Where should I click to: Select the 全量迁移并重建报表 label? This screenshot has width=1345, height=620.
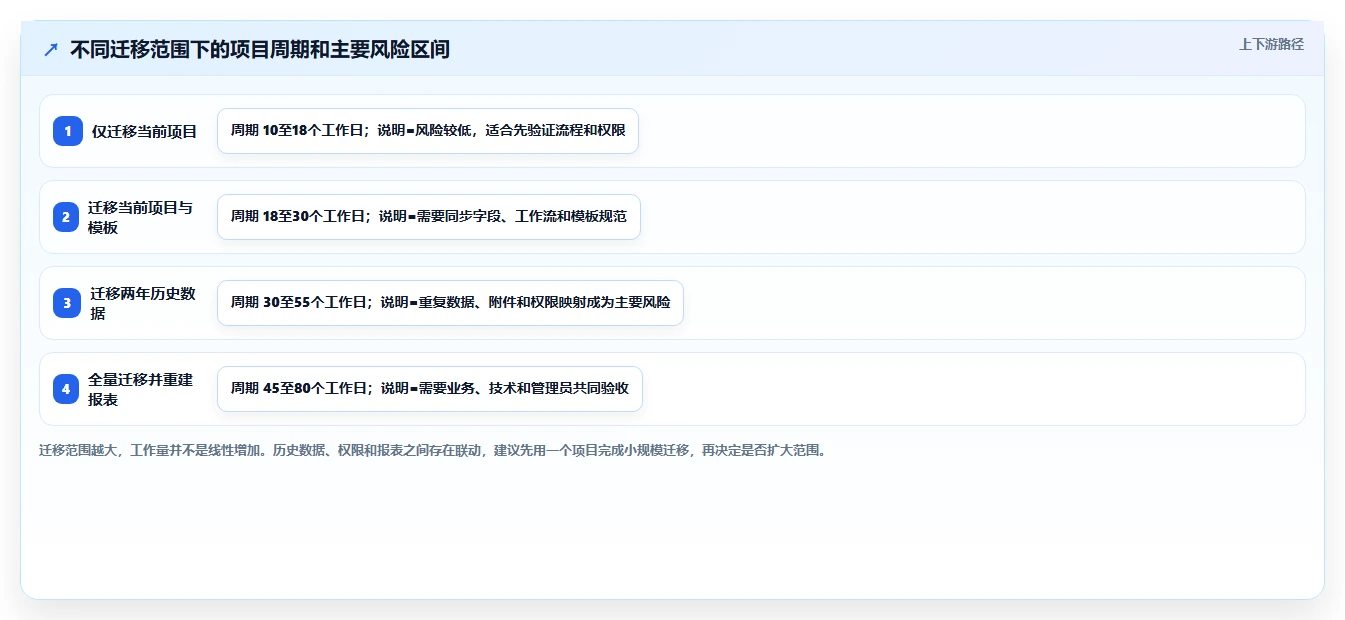click(x=140, y=389)
